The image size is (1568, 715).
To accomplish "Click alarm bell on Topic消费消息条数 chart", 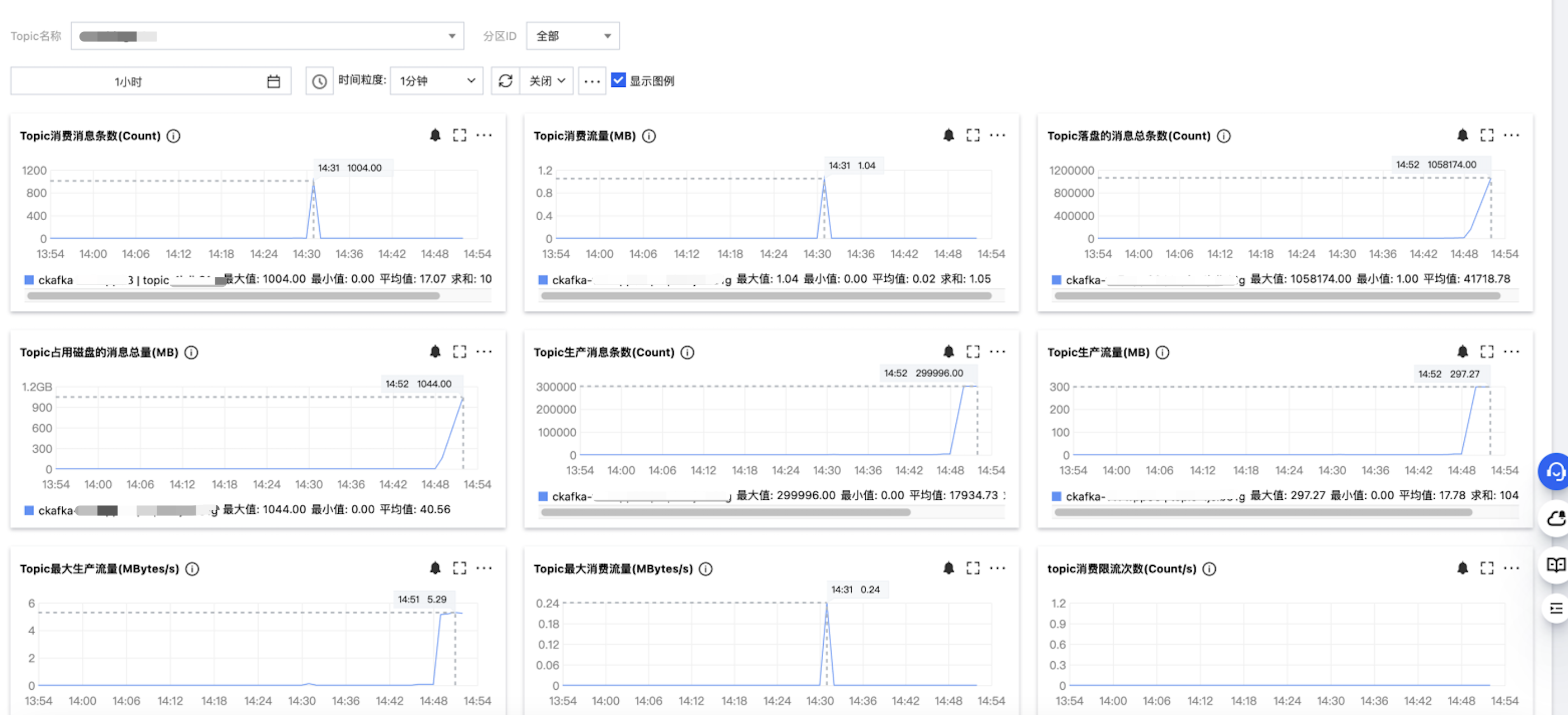I will pos(435,135).
